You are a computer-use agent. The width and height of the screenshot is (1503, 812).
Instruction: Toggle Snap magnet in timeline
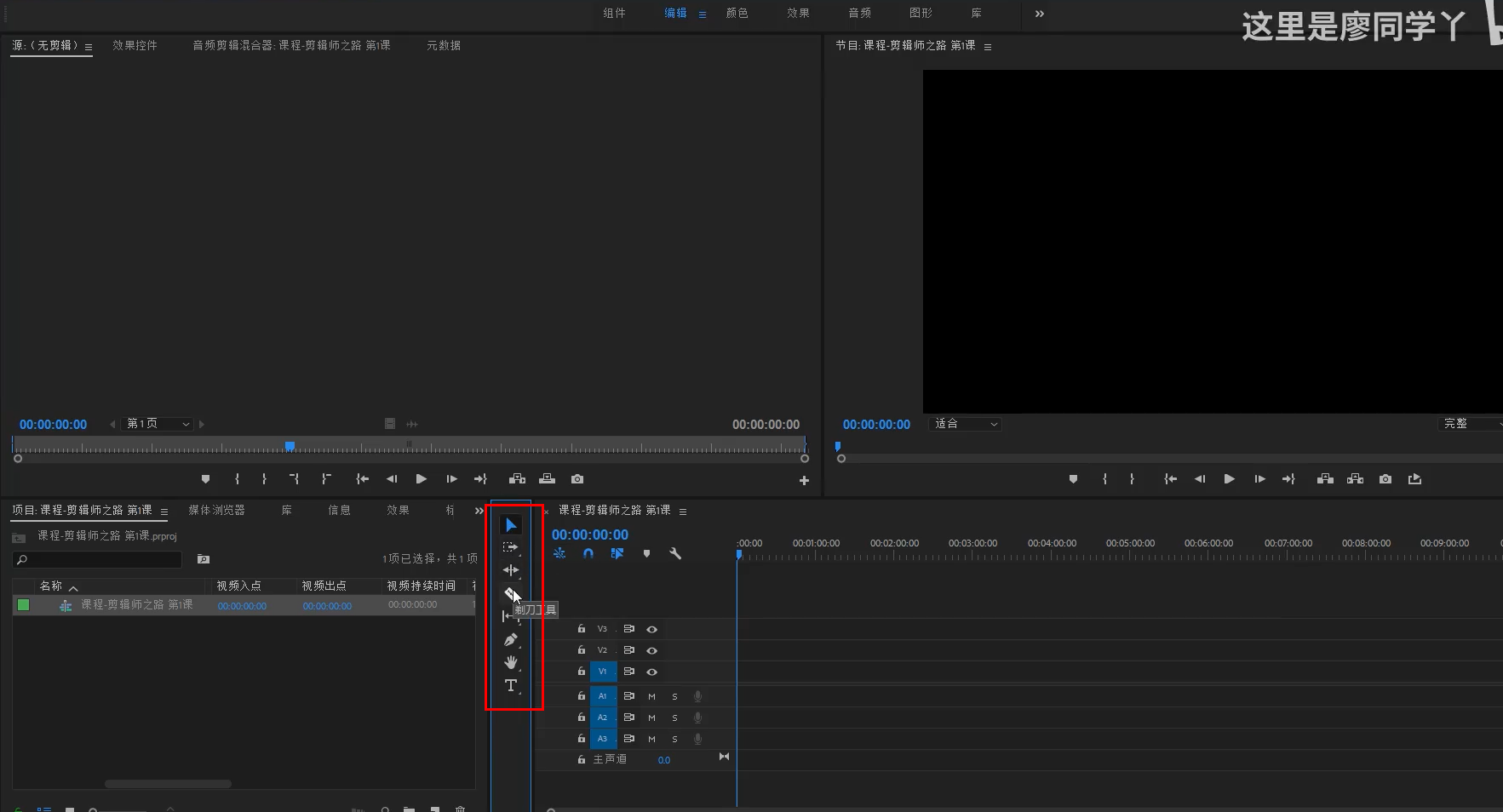pyautogui.click(x=588, y=553)
